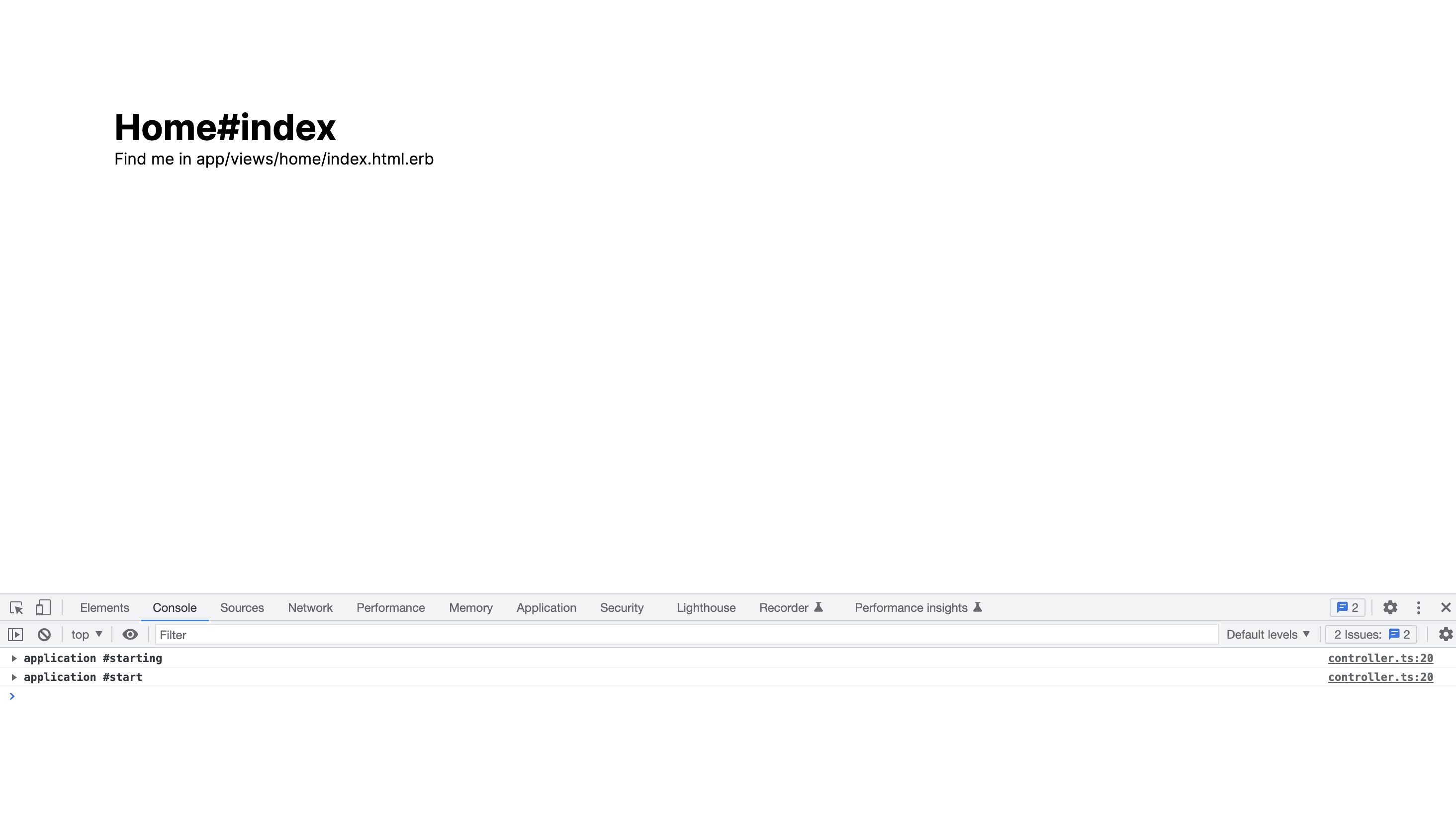Show the console sidebar panel
Screen dimensions: 1456x832
coord(15,634)
